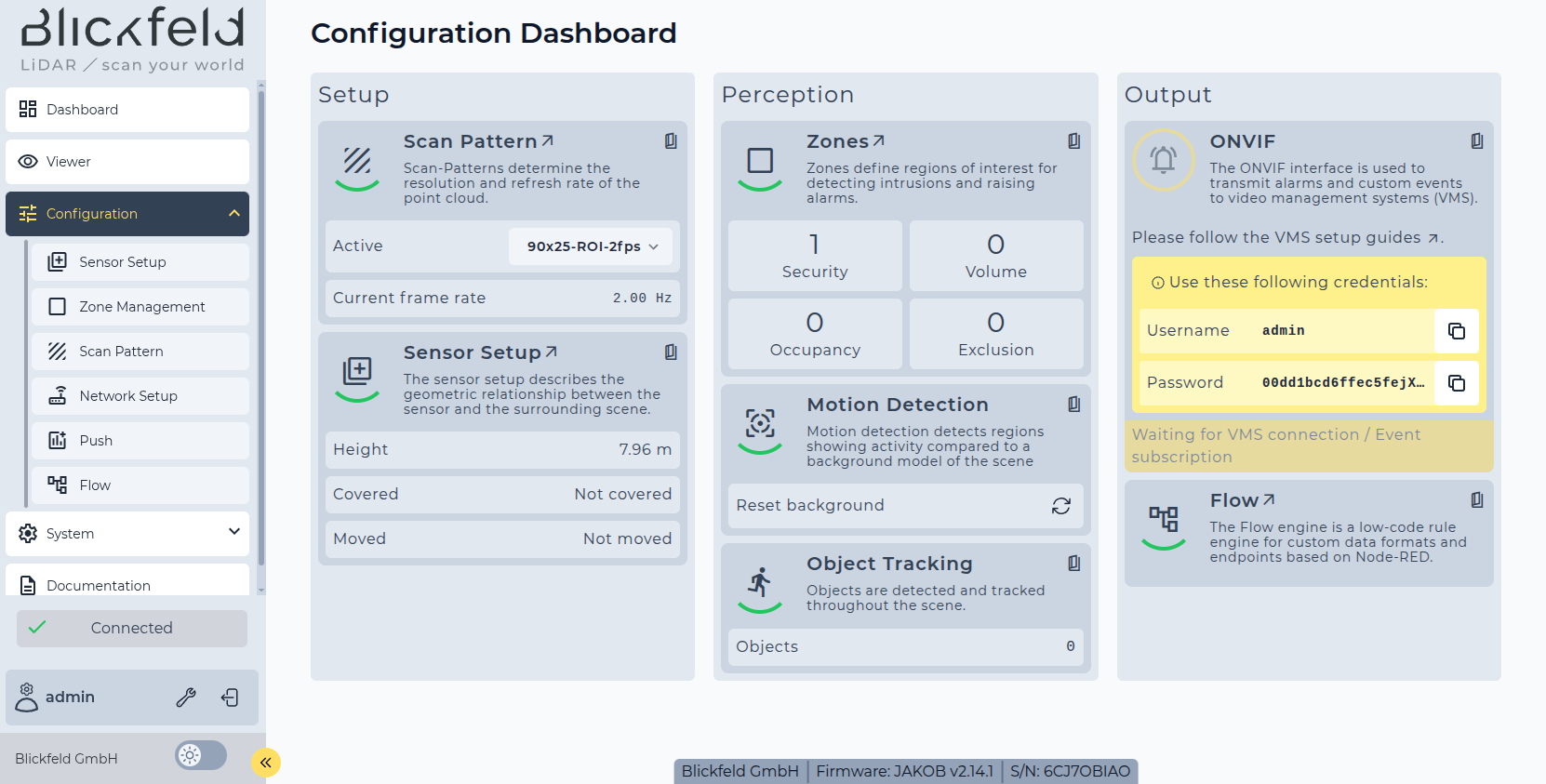Open the Motion Detection documentation icon
1546x784 pixels.
pos(1073,405)
